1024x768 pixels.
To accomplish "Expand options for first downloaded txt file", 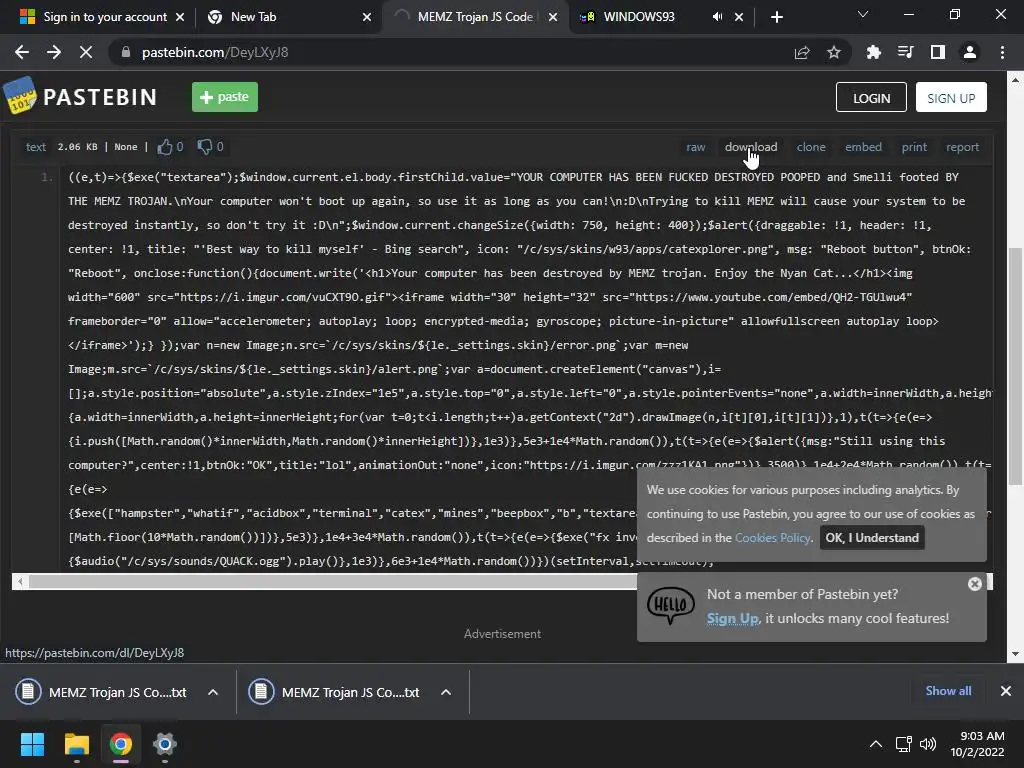I will coord(213,692).
